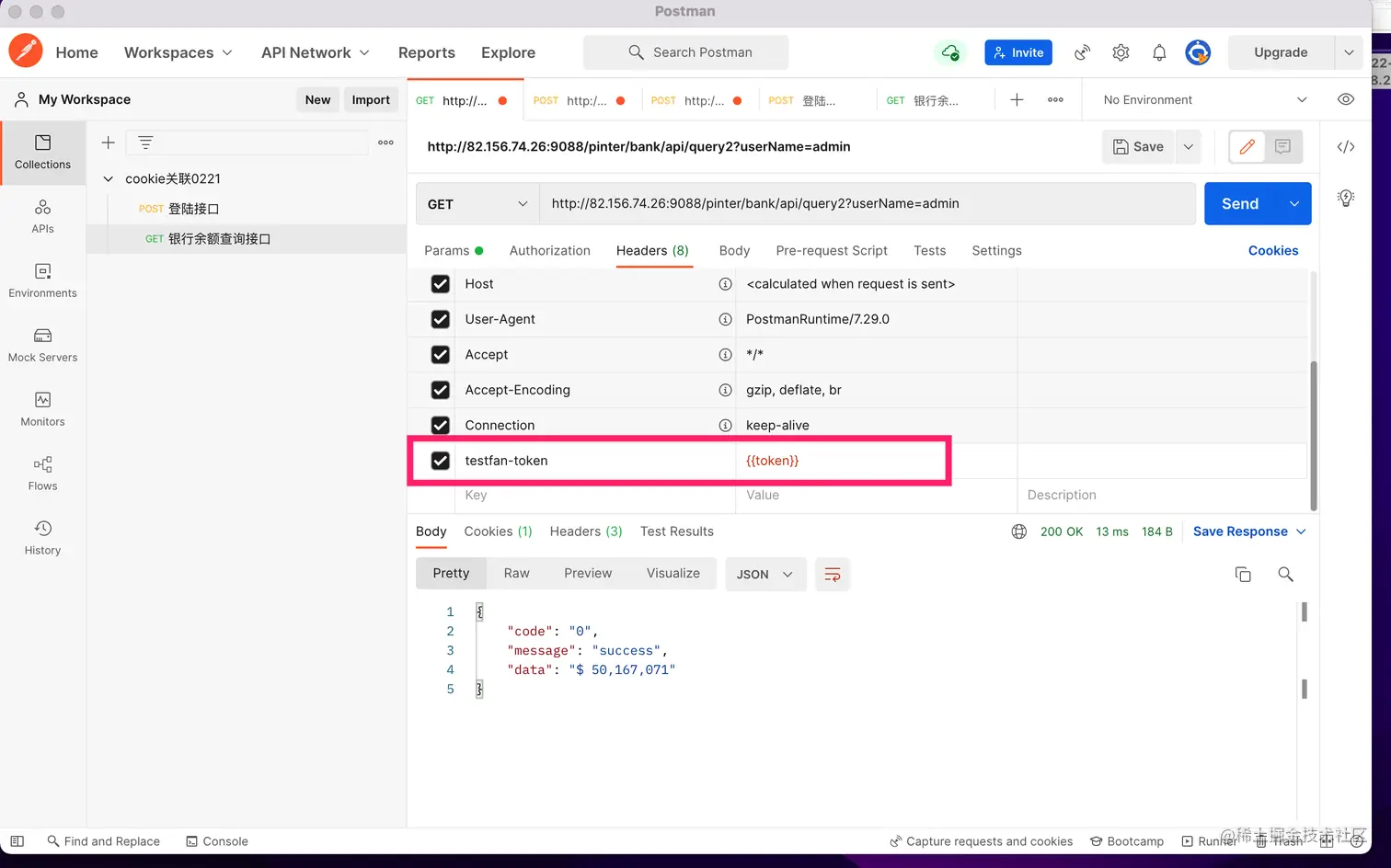Click the New button
The image size is (1391, 868).
(x=317, y=99)
